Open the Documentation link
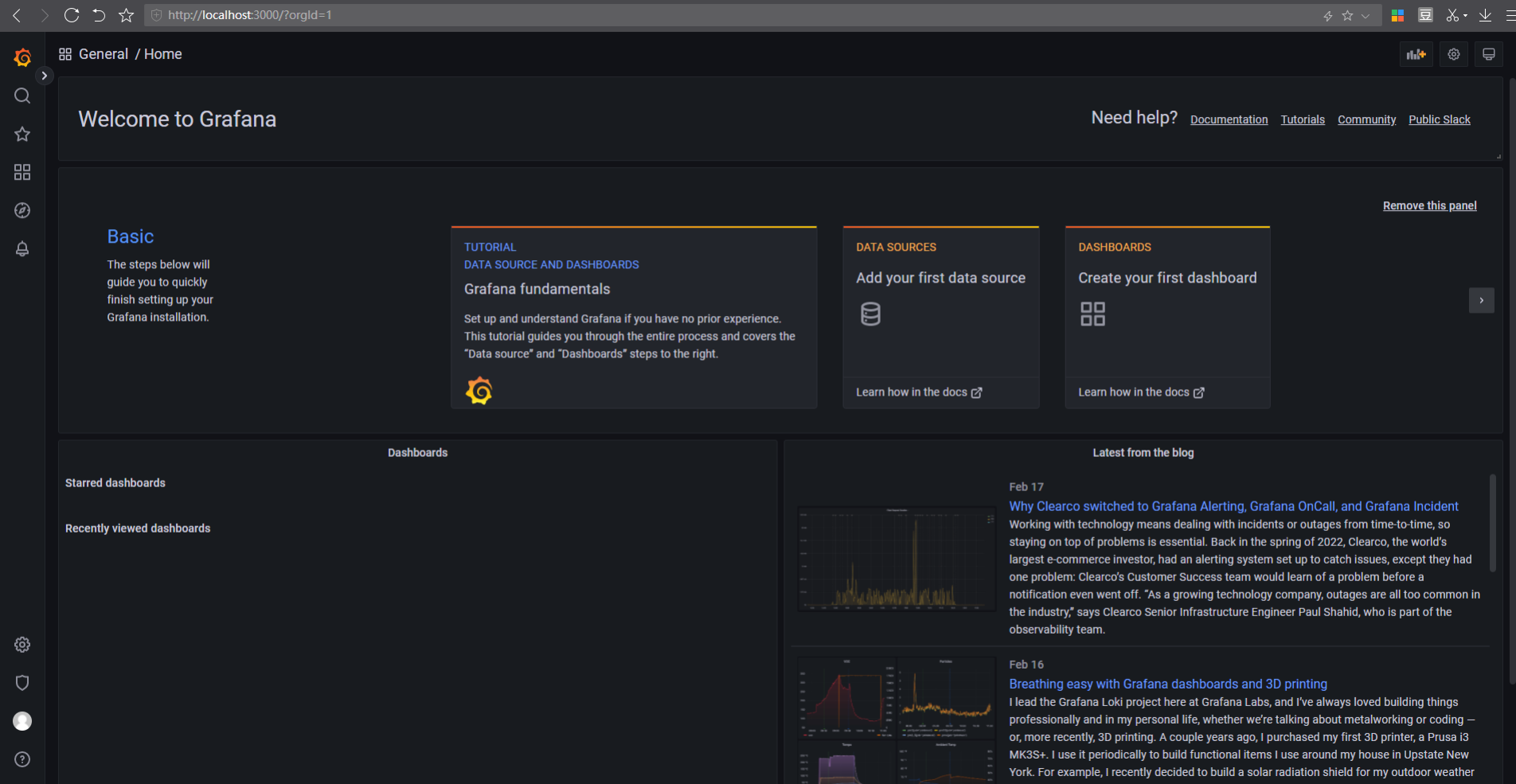This screenshot has width=1516, height=784. click(x=1229, y=119)
